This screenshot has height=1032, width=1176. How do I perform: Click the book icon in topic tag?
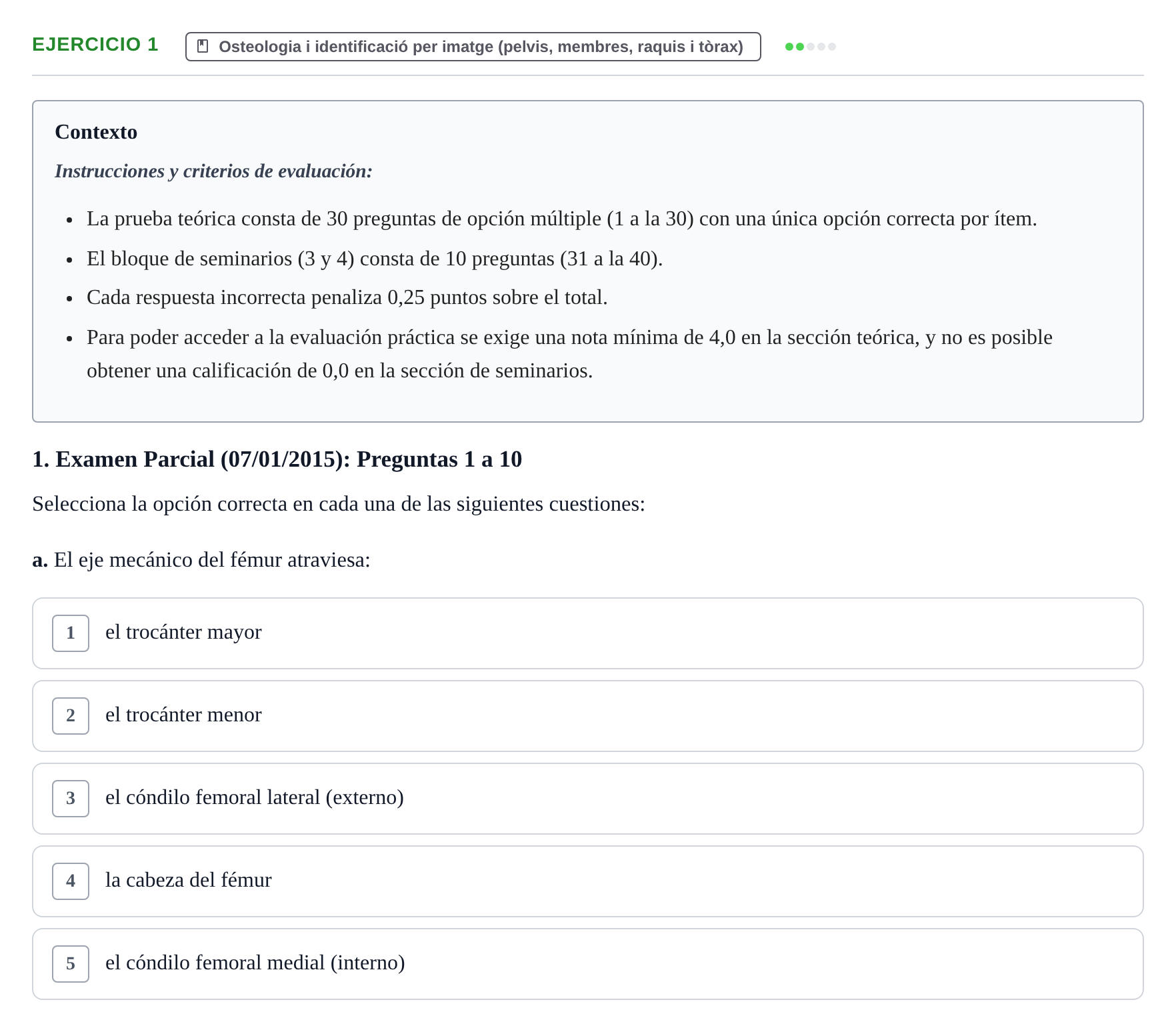click(203, 46)
